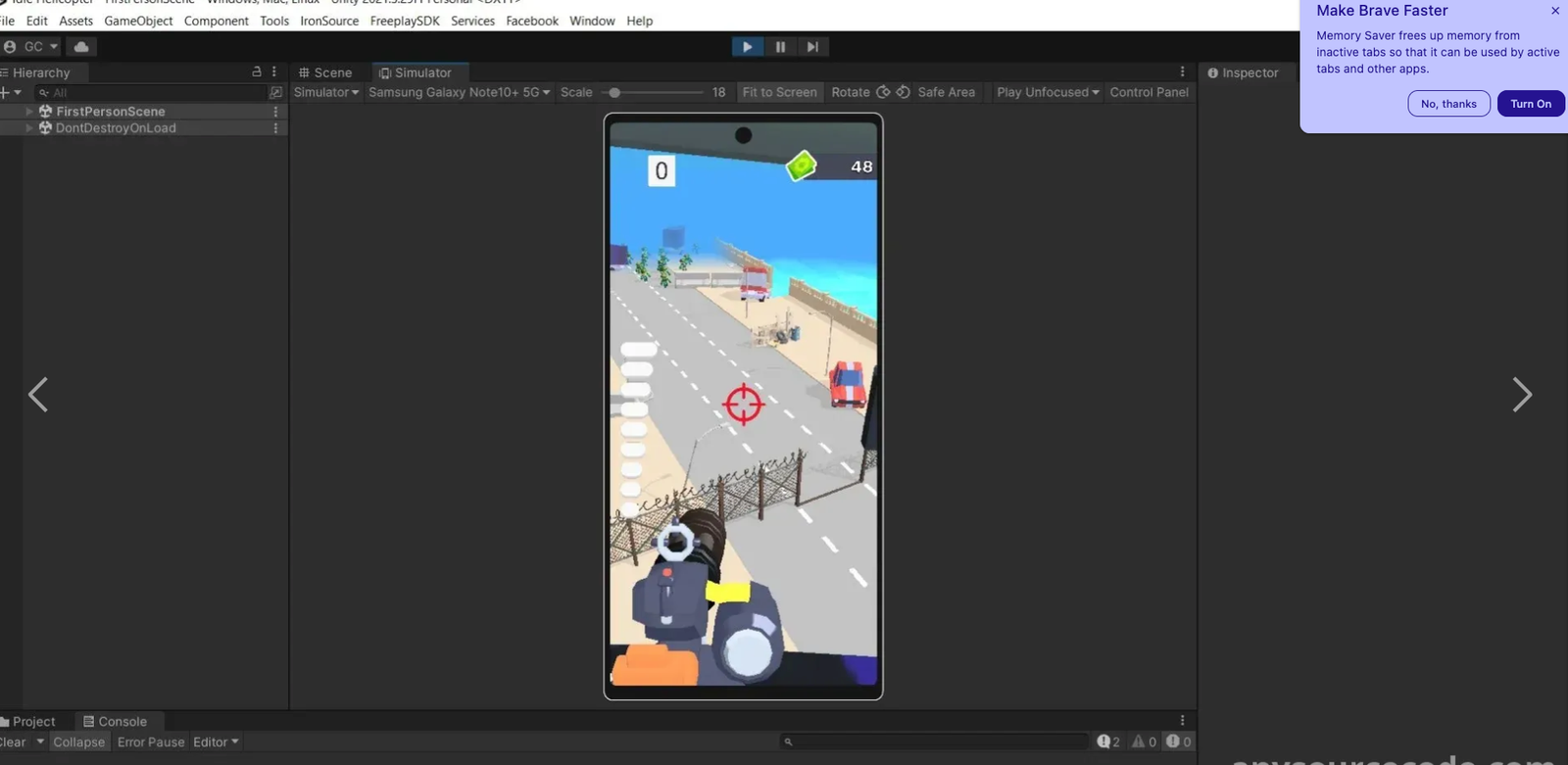
Task: Open the Simulator view mode dropdown
Action: point(326,92)
